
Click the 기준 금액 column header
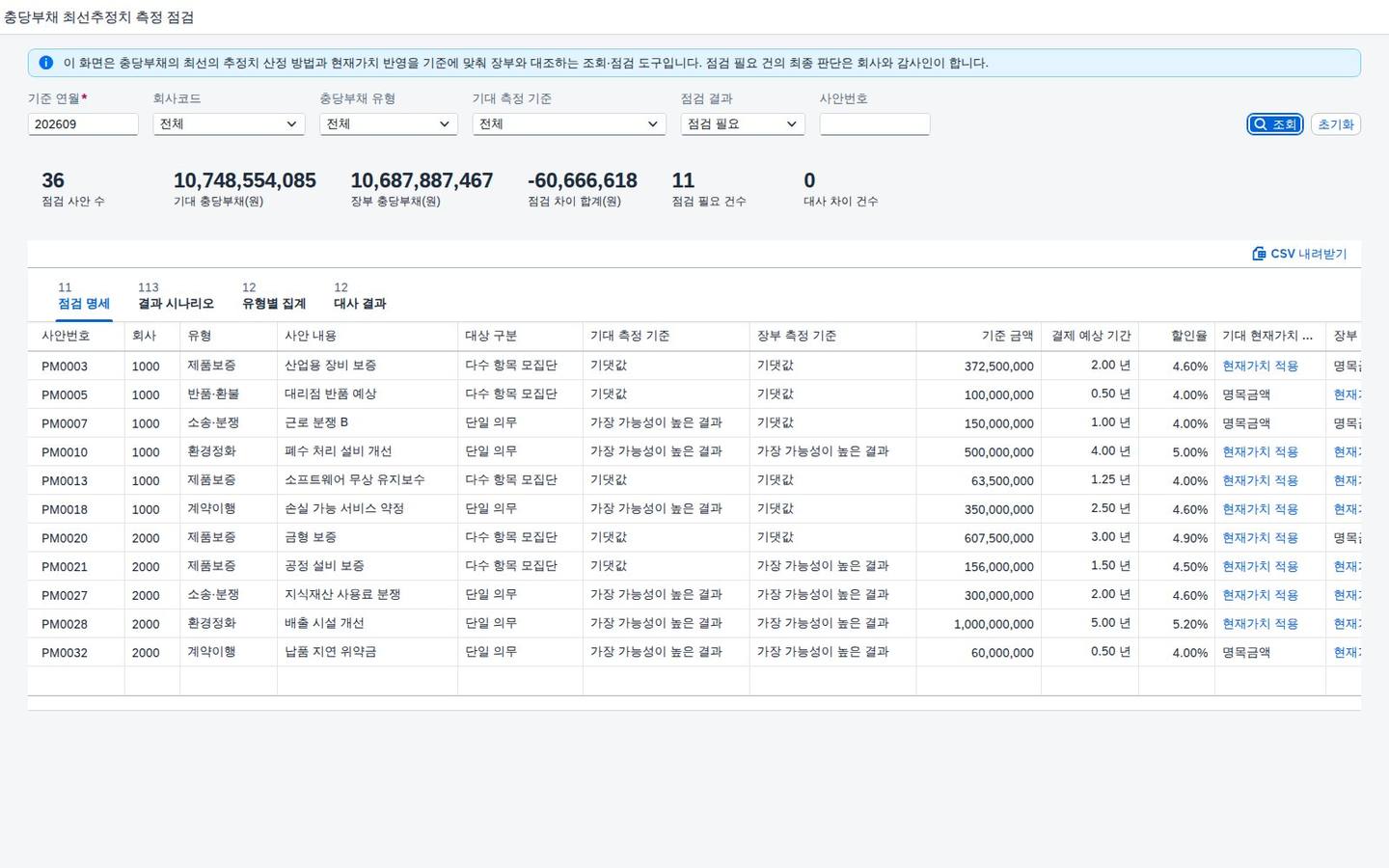pyautogui.click(x=978, y=337)
